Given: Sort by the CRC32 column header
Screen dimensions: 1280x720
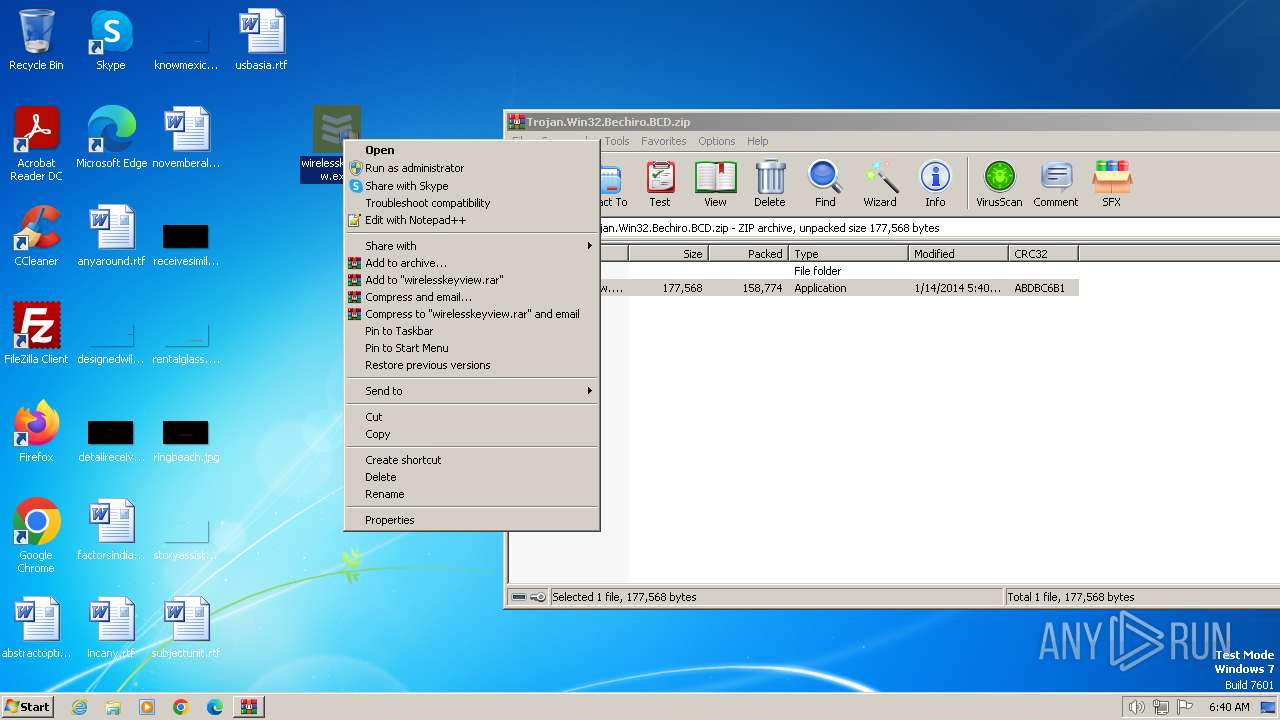Looking at the screenshot, I should coord(1043,254).
